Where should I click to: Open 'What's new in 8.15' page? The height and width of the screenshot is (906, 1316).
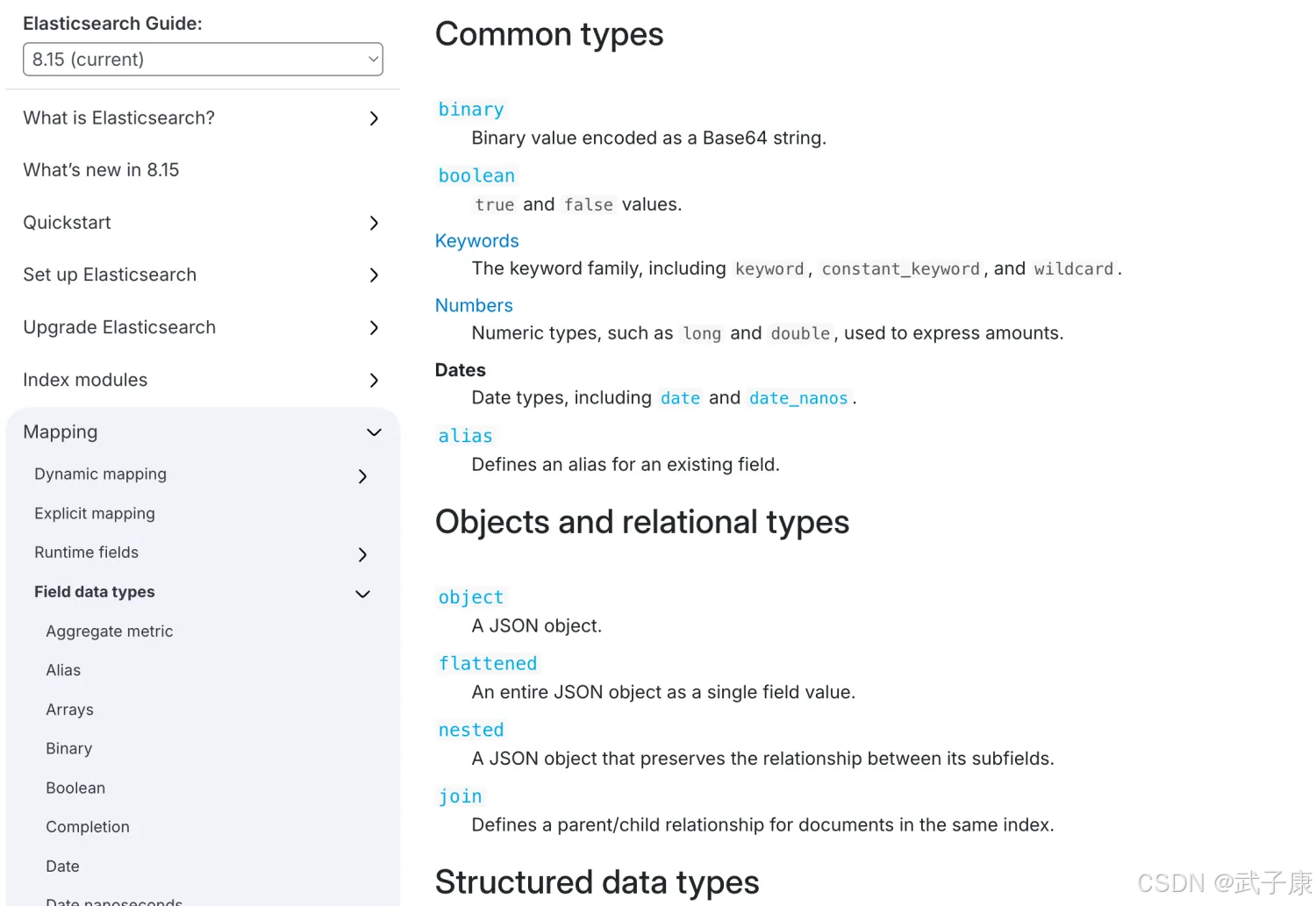pyautogui.click(x=101, y=170)
